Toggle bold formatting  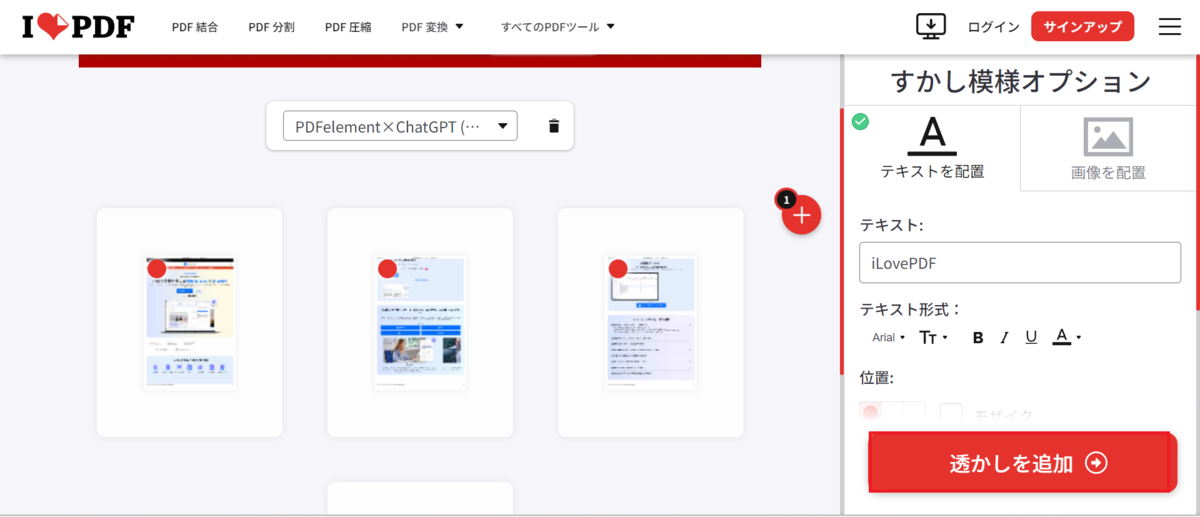[x=978, y=338]
